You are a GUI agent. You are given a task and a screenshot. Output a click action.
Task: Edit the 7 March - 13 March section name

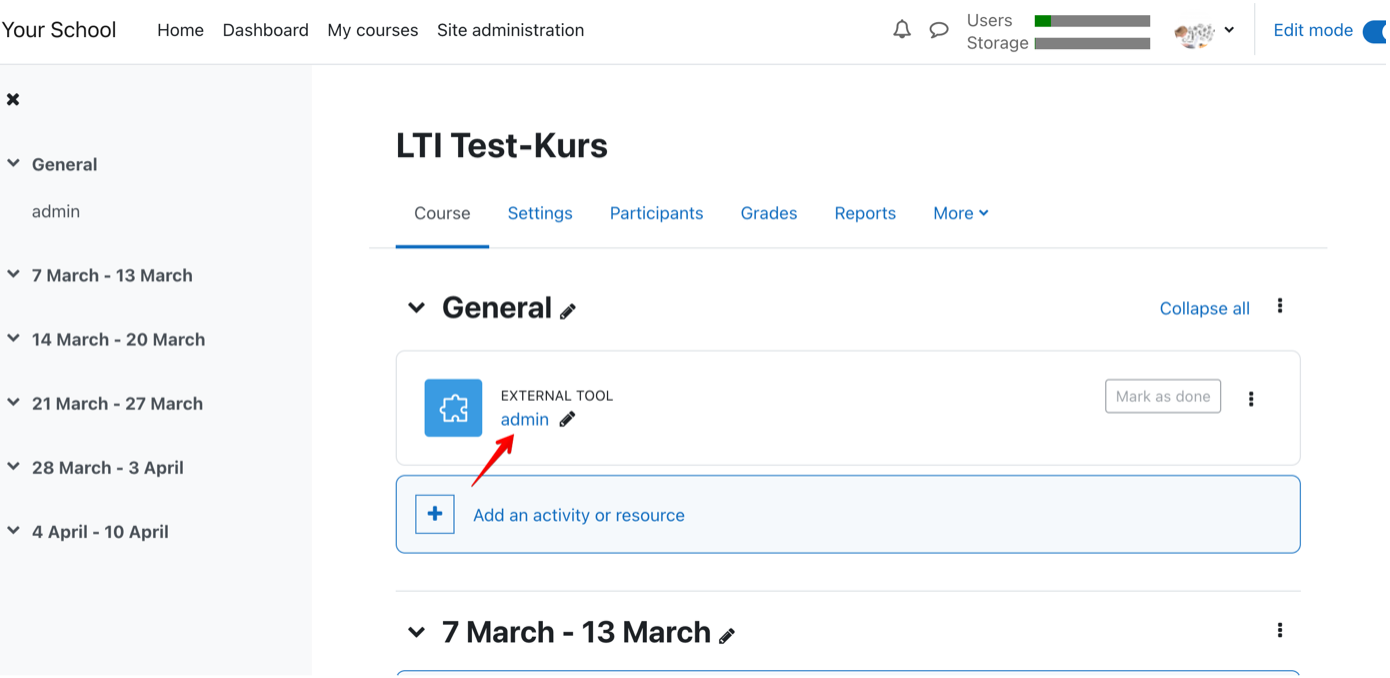coord(727,635)
